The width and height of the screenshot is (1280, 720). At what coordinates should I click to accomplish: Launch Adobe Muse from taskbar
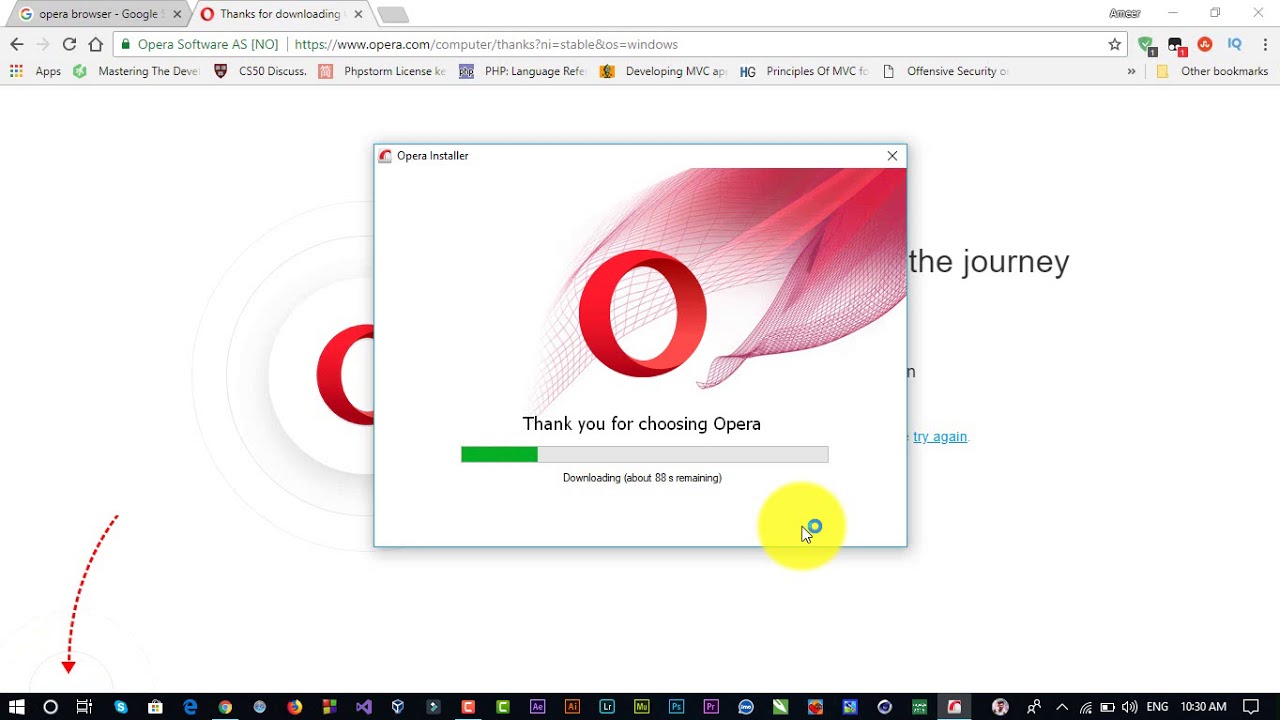coord(641,707)
